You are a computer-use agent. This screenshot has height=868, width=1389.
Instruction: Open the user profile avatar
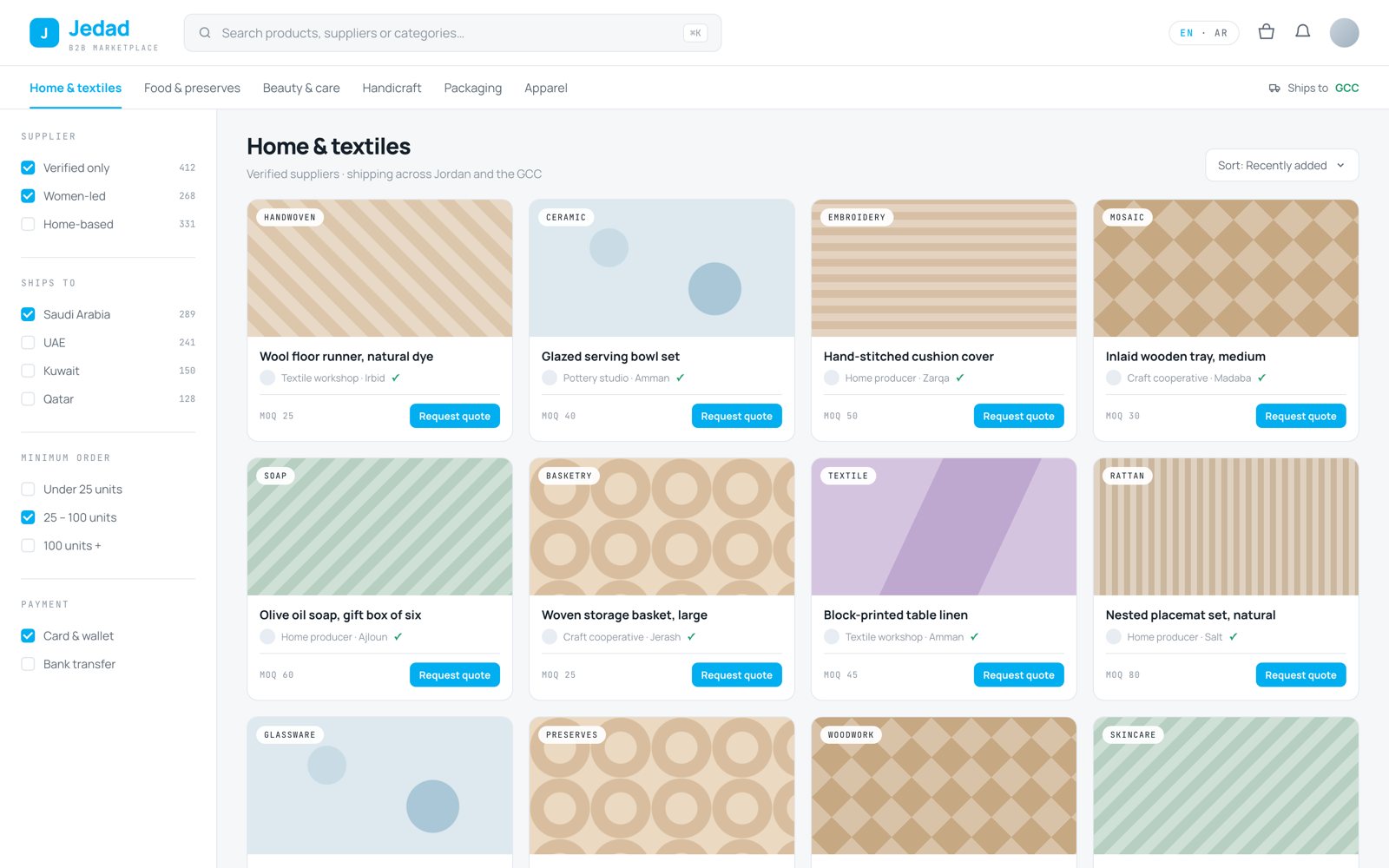[x=1344, y=33]
